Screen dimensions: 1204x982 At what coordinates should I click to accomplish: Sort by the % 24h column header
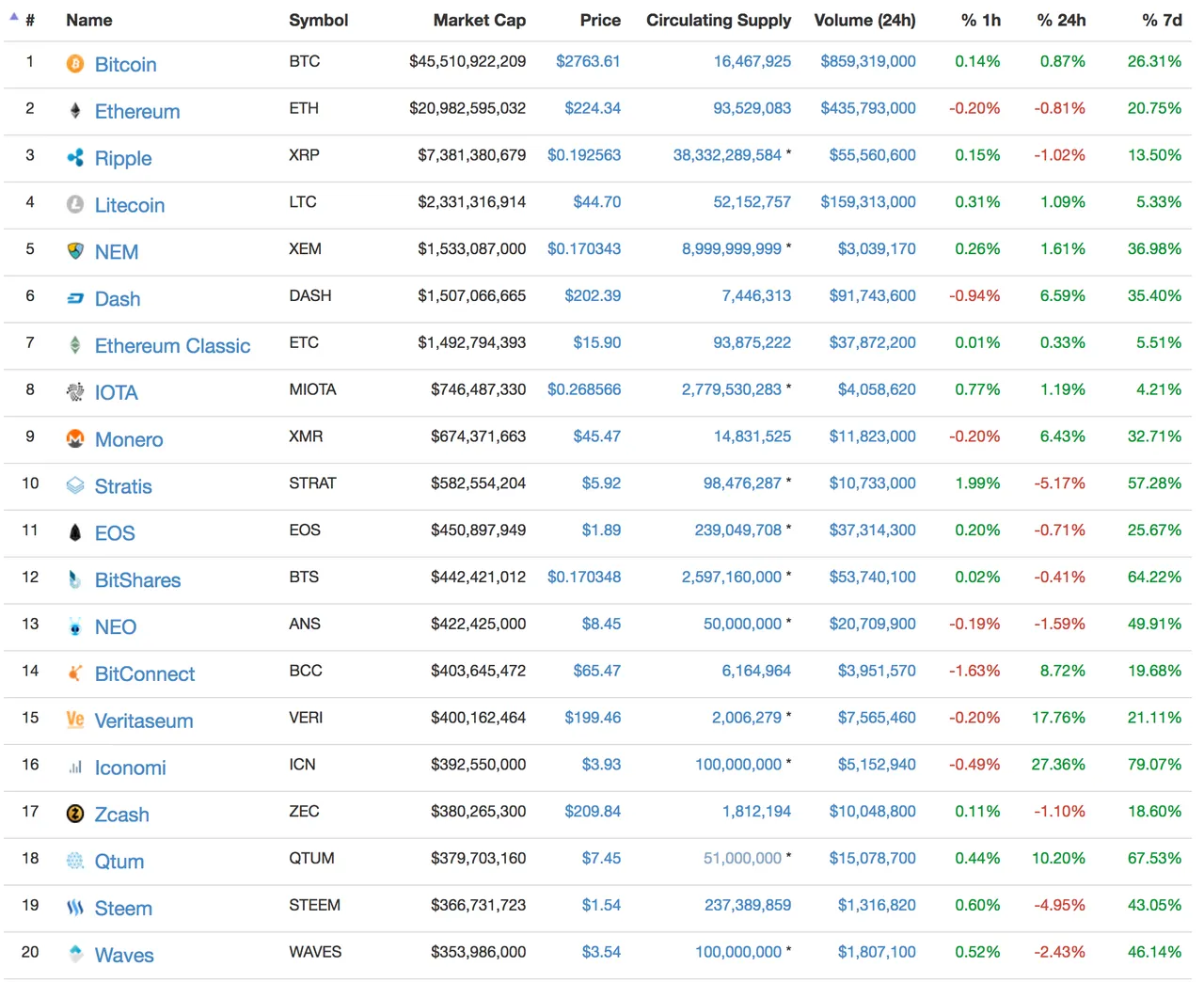[x=1061, y=20]
